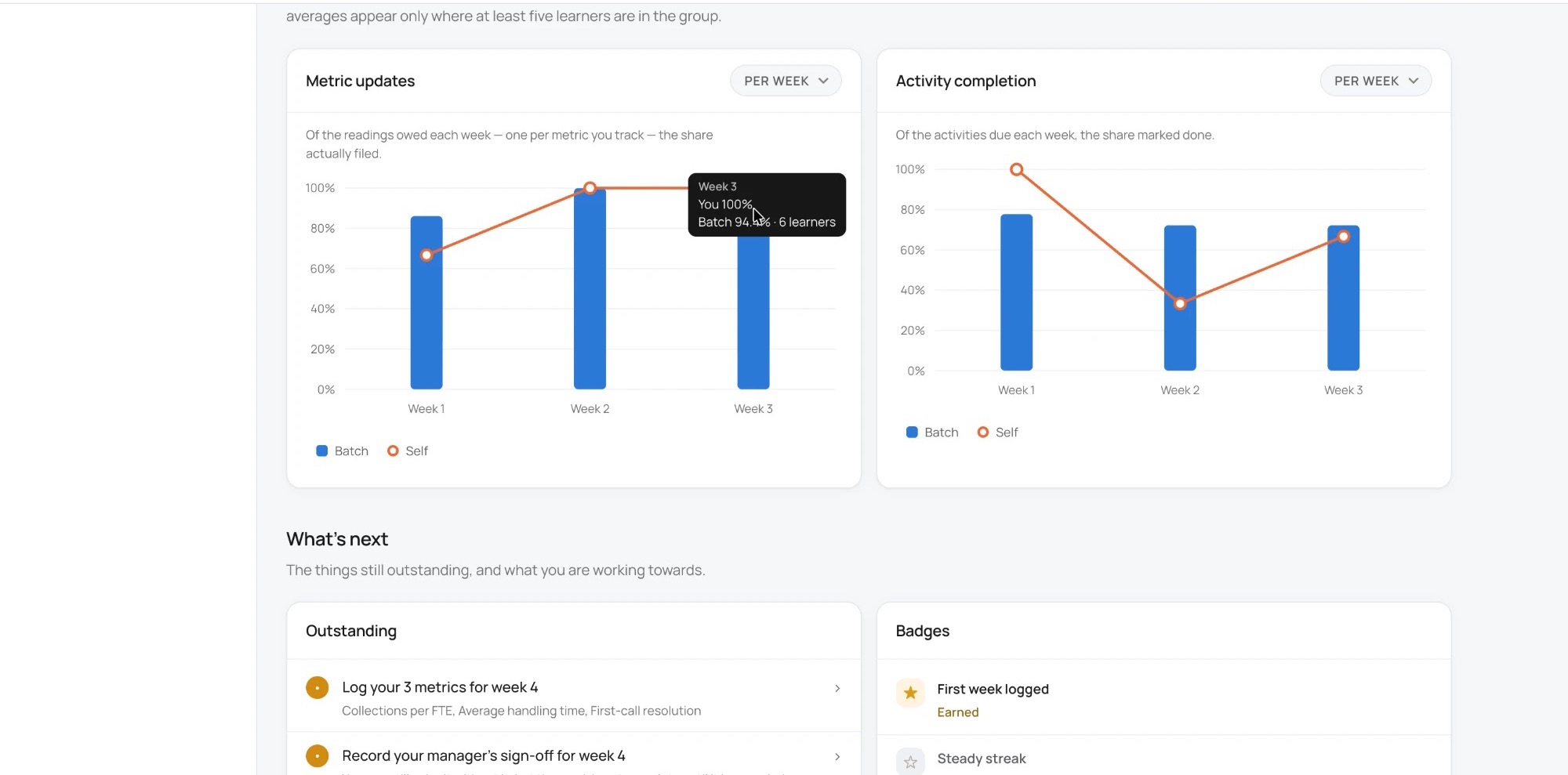Click the amber status icon beside Record your manager's sign-off
Viewport: 1568px width, 775px height.
click(317, 756)
